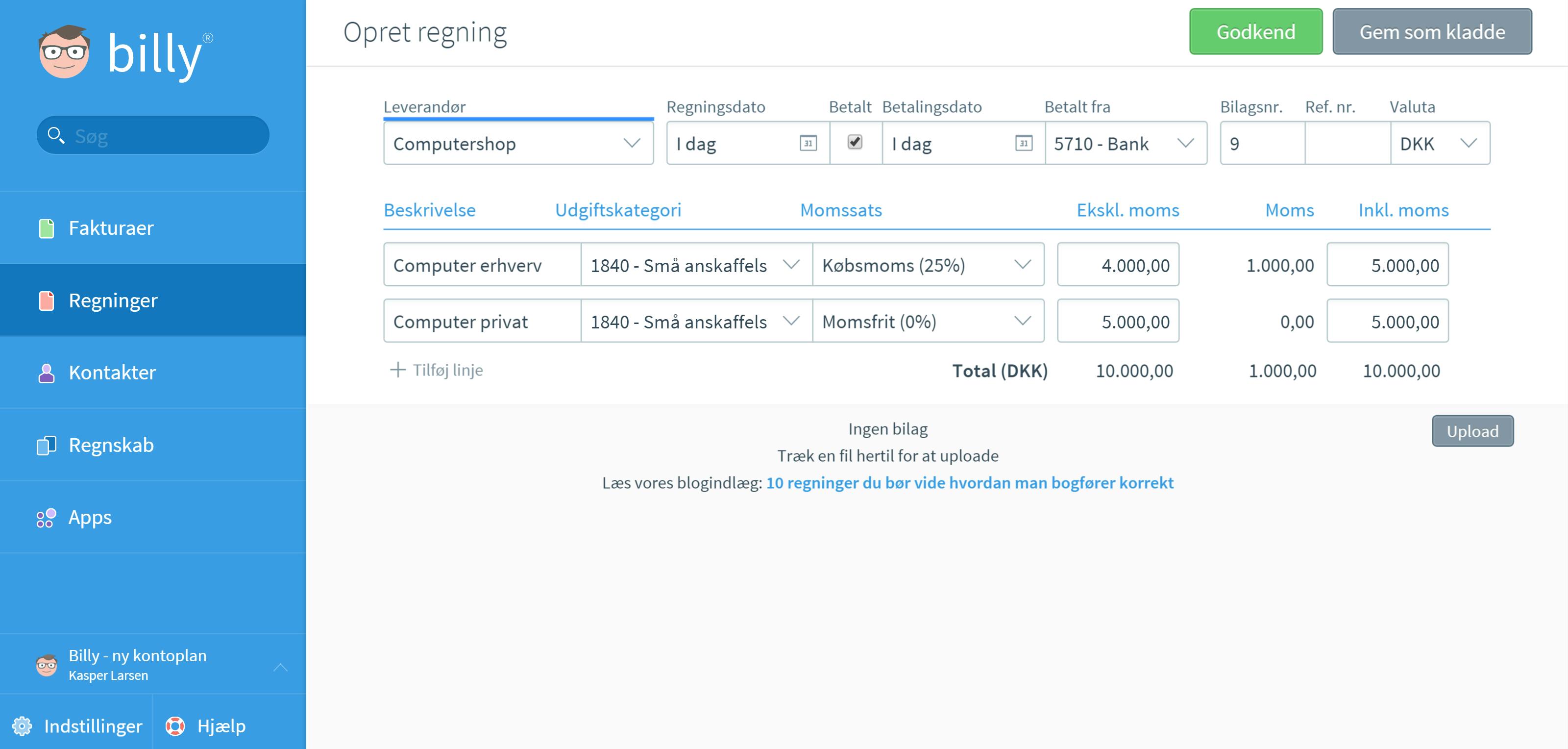Open Udgiftskategori dropdown for Computer erhverv row
The image size is (1568, 749).
pos(696,265)
